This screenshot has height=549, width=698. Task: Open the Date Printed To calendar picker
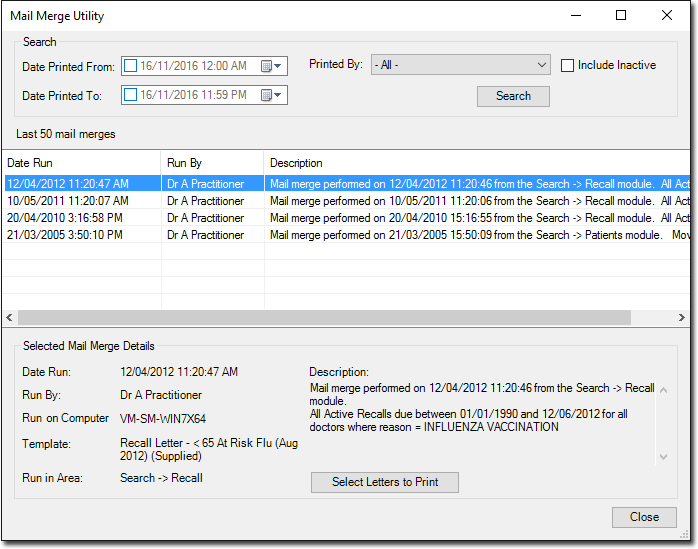[x=271, y=95]
